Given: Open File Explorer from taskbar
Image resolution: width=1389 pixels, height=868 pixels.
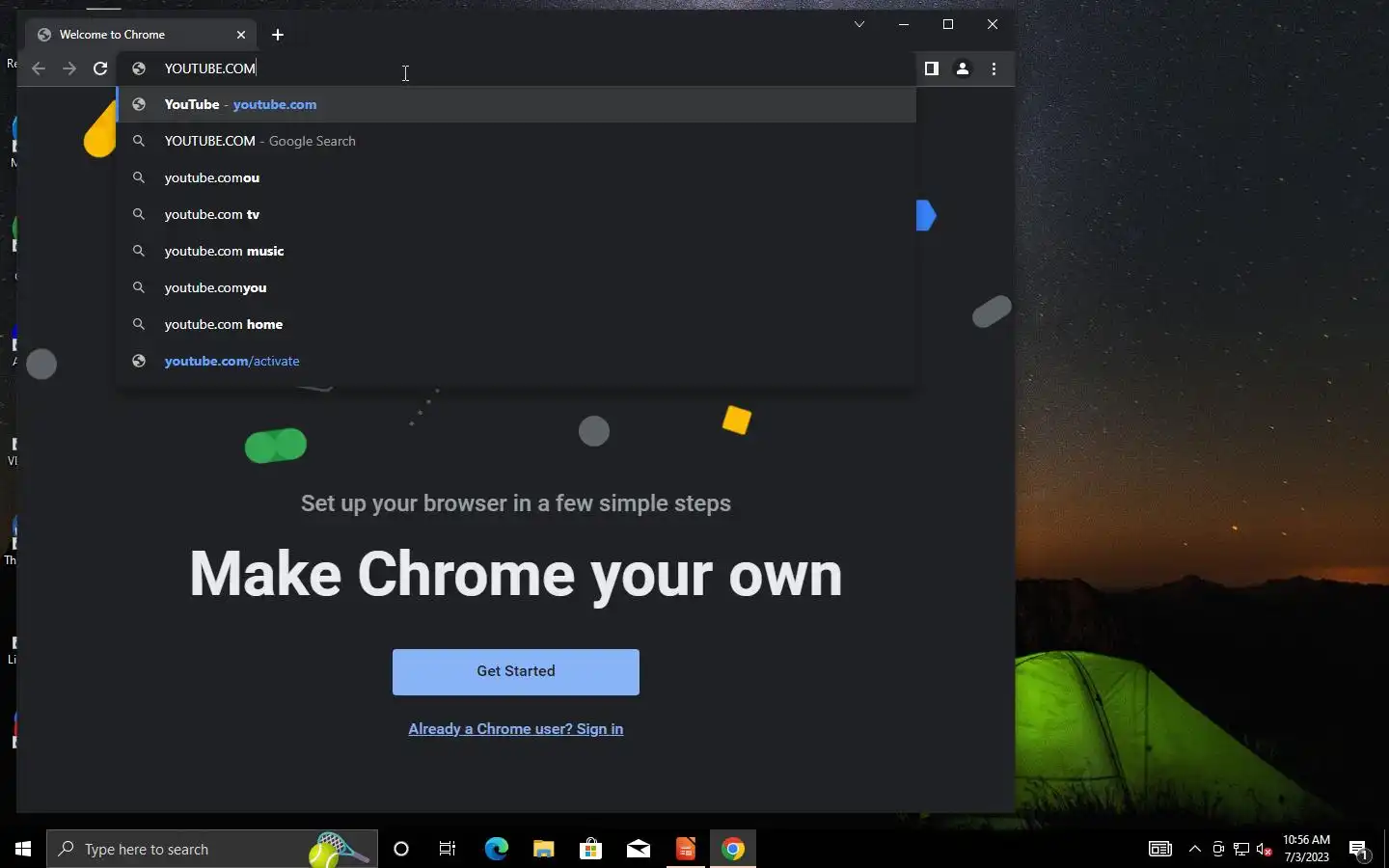Looking at the screenshot, I should 543,849.
